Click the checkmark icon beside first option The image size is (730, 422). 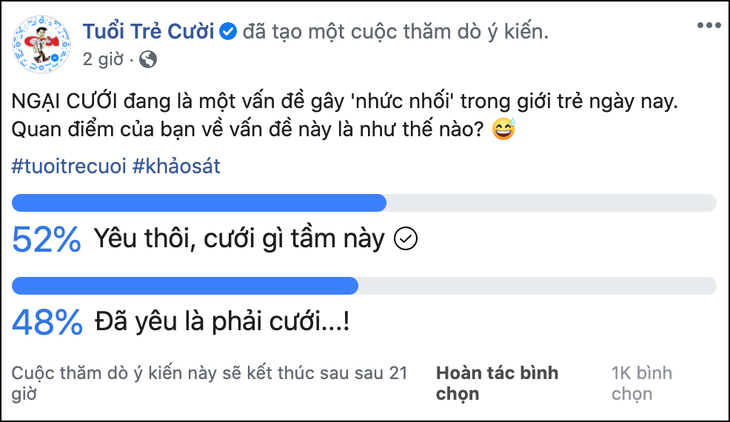(405, 239)
